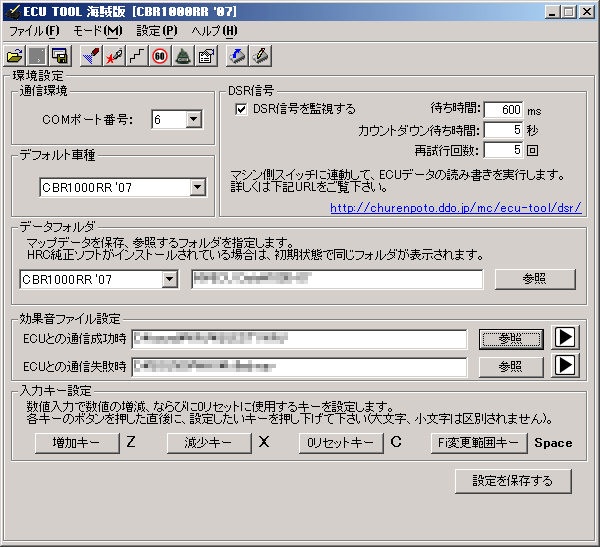
Task: Open the churenpoto.ddo.jp DSR link
Action: pyautogui.click(x=456, y=208)
